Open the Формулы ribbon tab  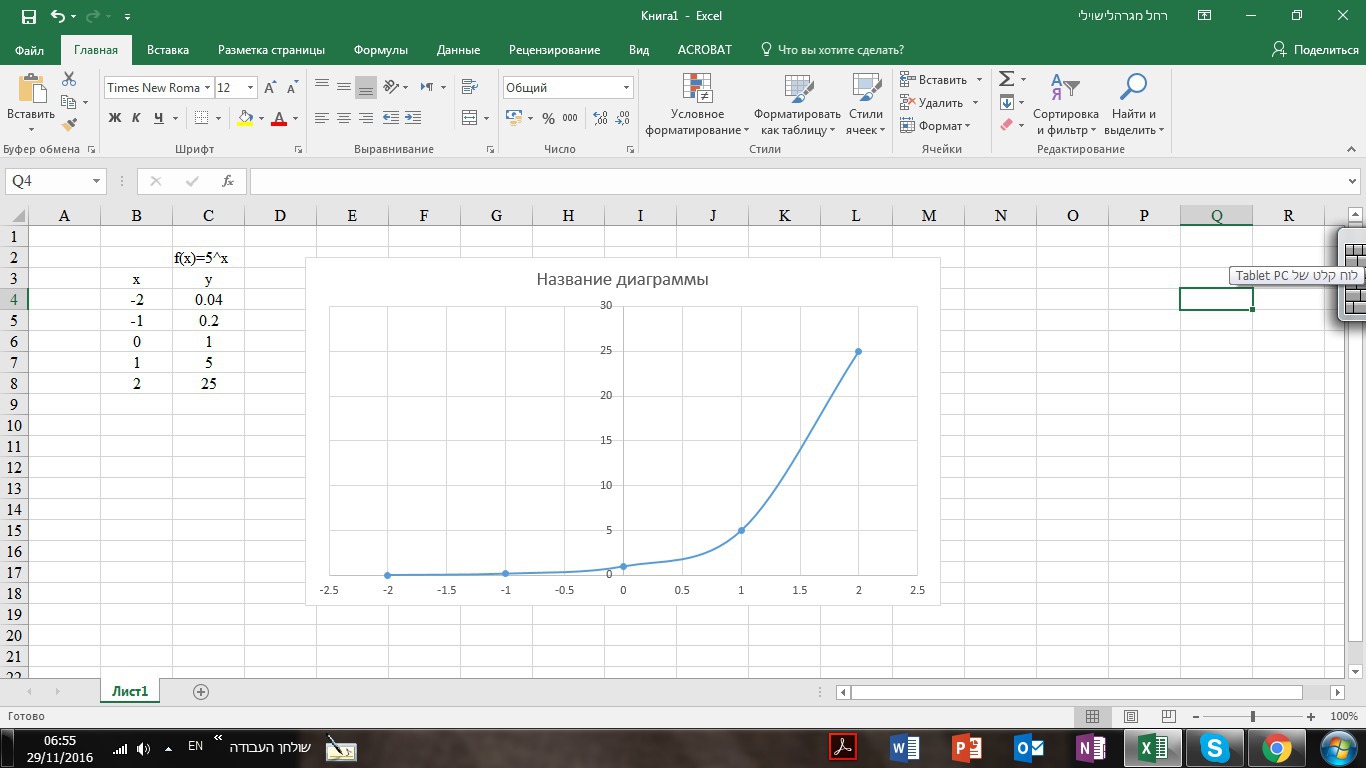[380, 50]
